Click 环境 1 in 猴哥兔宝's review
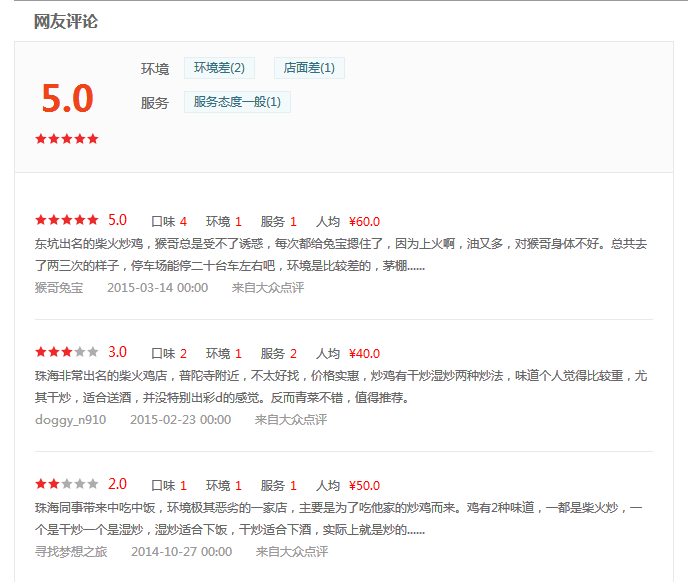The width and height of the screenshot is (688, 582). coord(224,222)
